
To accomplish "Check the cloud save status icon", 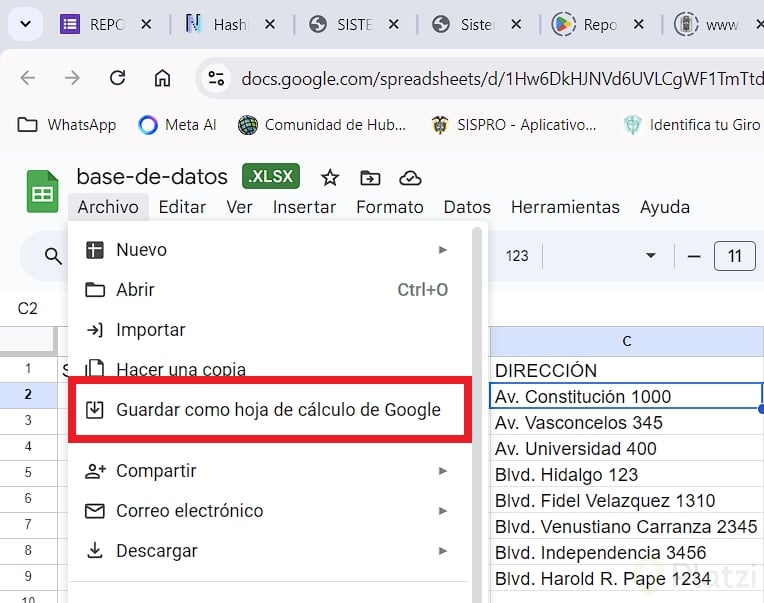I will pyautogui.click(x=410, y=178).
